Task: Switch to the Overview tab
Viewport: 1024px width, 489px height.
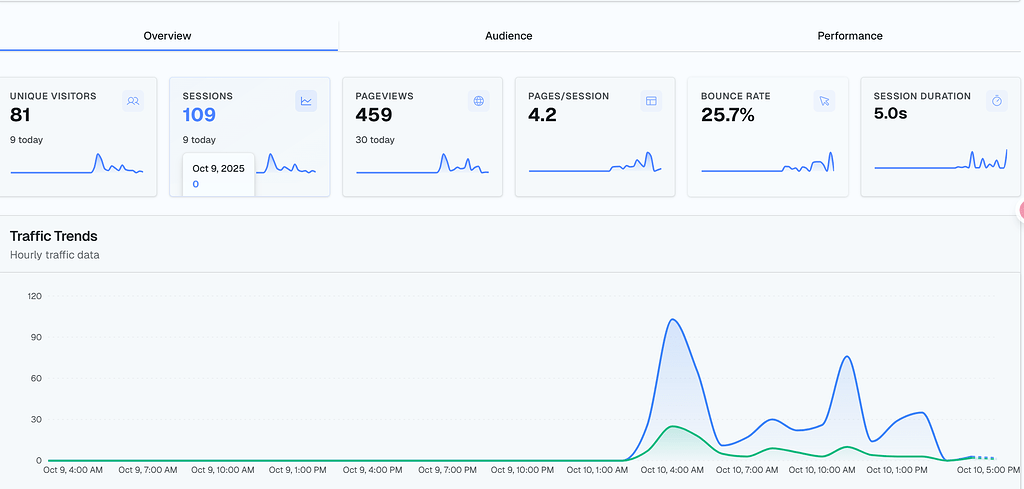Action: pos(168,36)
